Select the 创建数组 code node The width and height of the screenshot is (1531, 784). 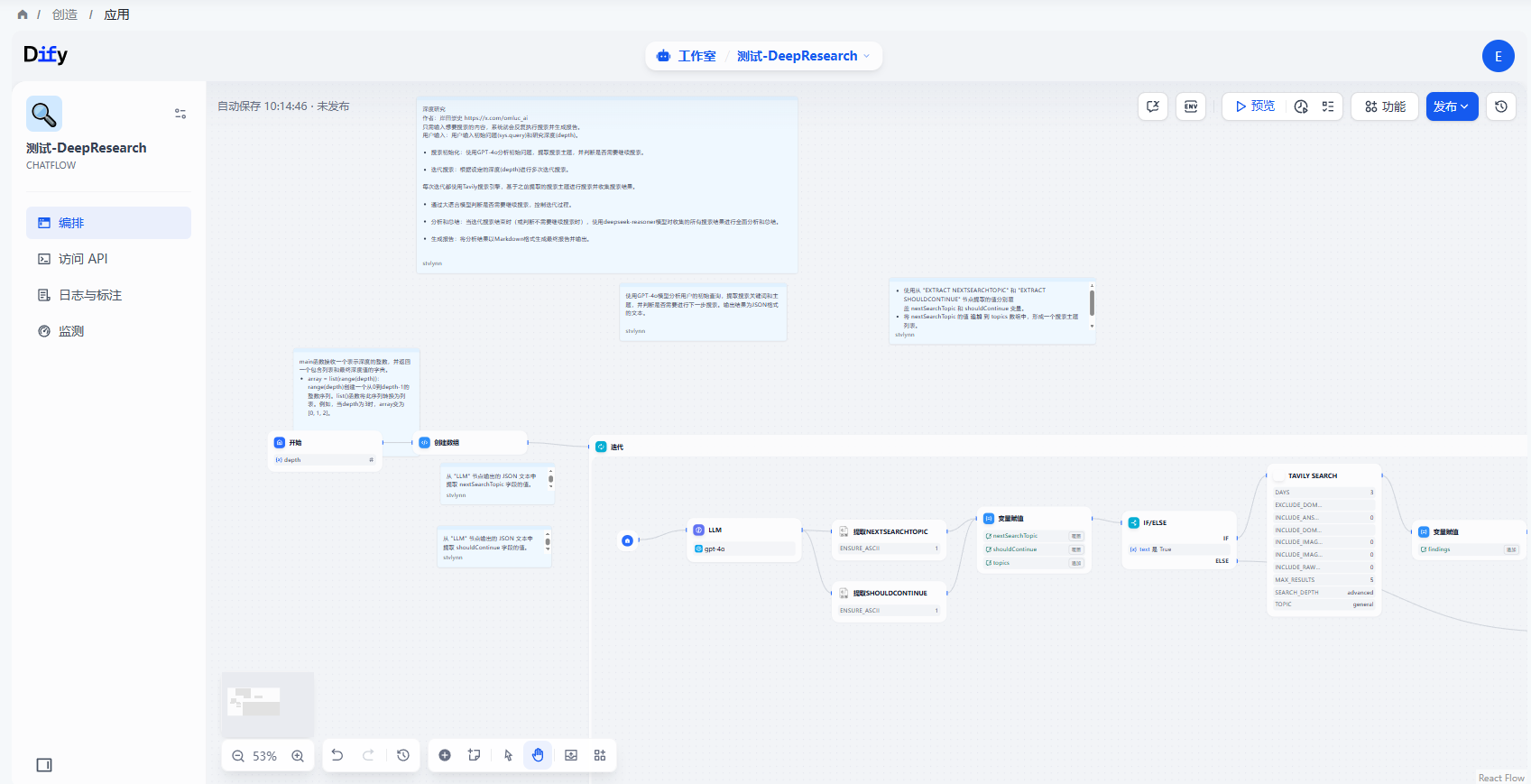point(470,443)
